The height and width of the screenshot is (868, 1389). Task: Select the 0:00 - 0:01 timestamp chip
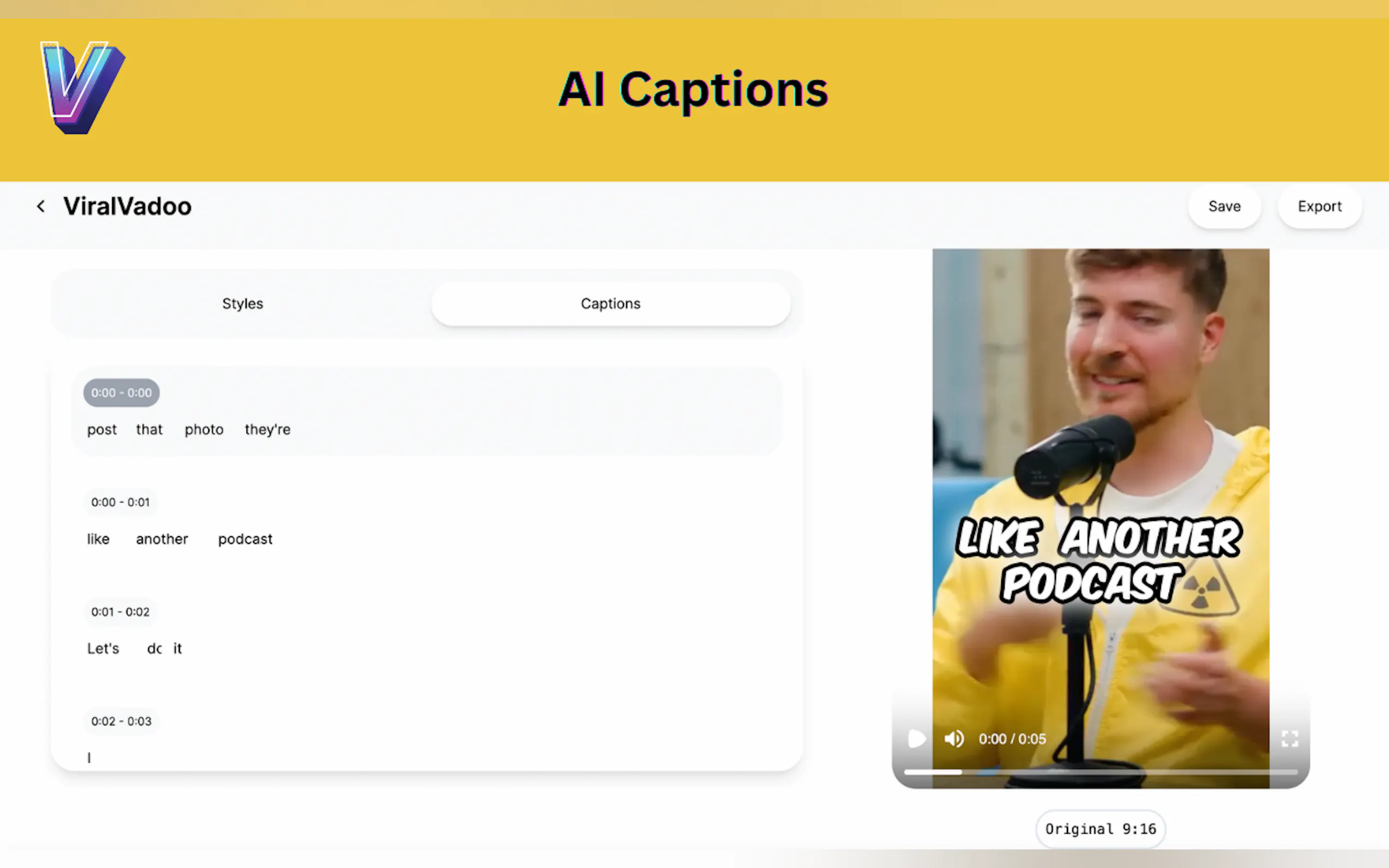[x=120, y=502]
